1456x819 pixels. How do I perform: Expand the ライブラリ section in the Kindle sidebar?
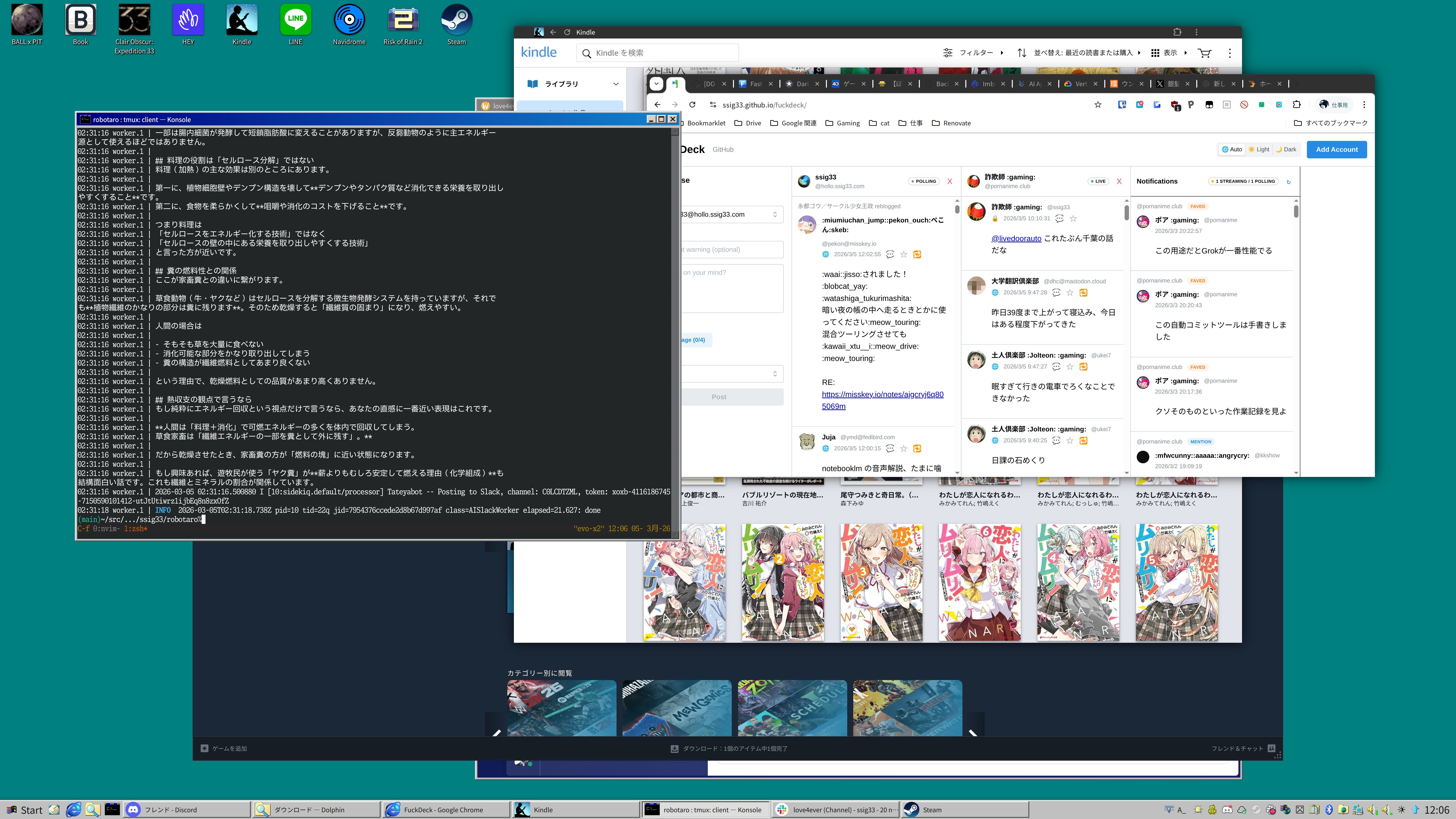point(616,84)
